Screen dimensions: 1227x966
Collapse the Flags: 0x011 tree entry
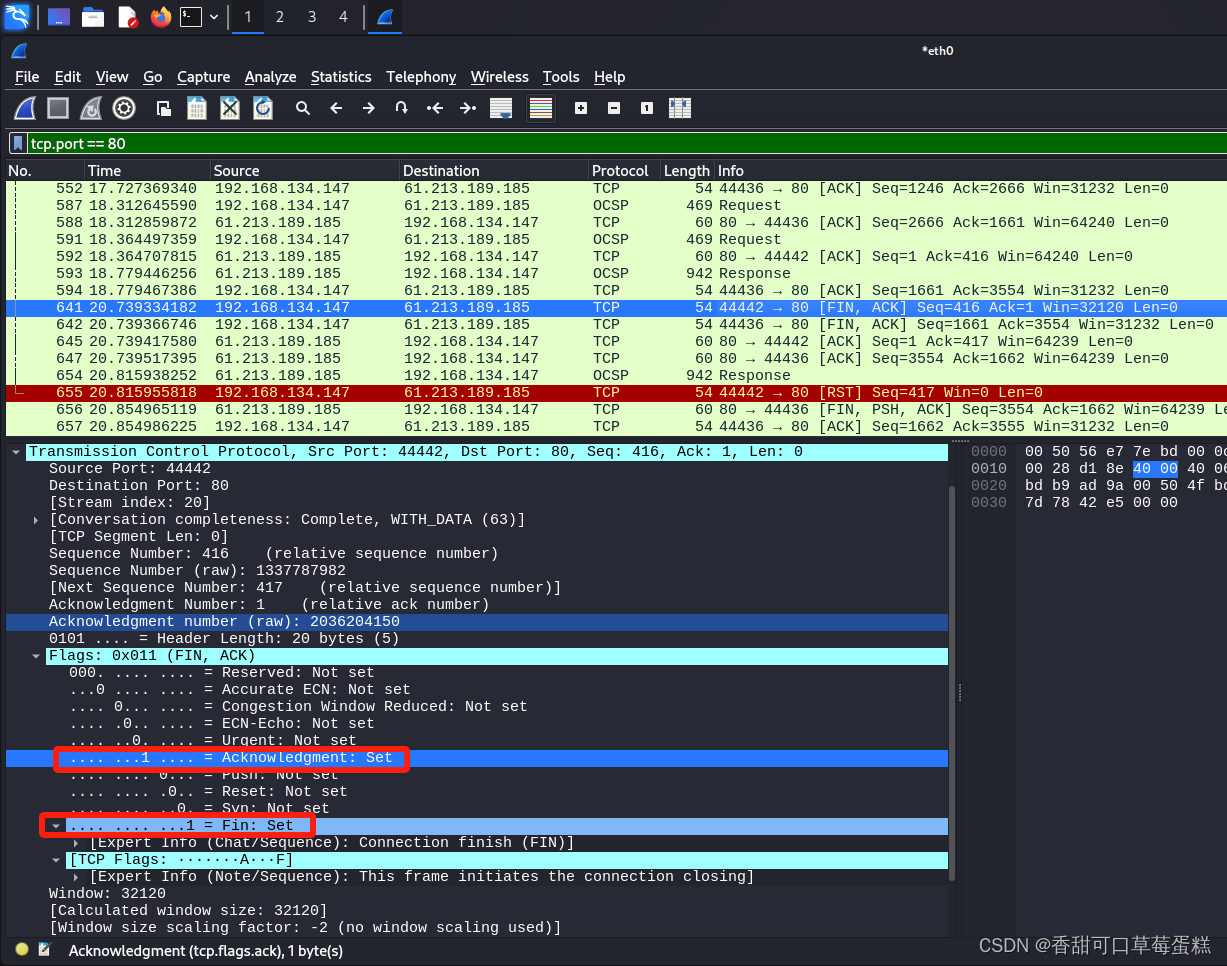[x=35, y=655]
